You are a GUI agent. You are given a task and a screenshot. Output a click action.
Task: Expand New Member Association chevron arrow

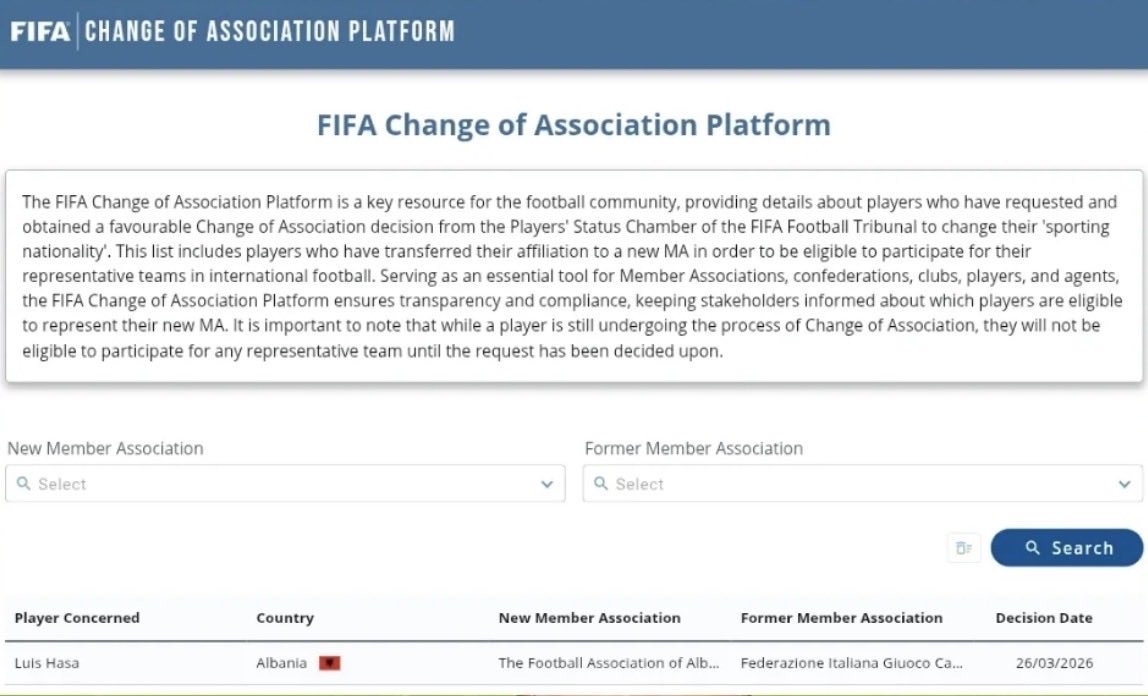point(547,484)
